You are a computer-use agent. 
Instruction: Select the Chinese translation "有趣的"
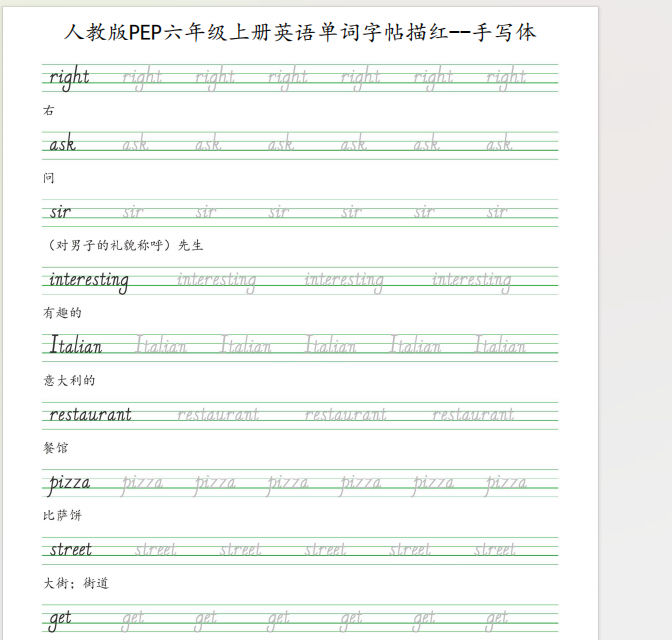point(62,313)
